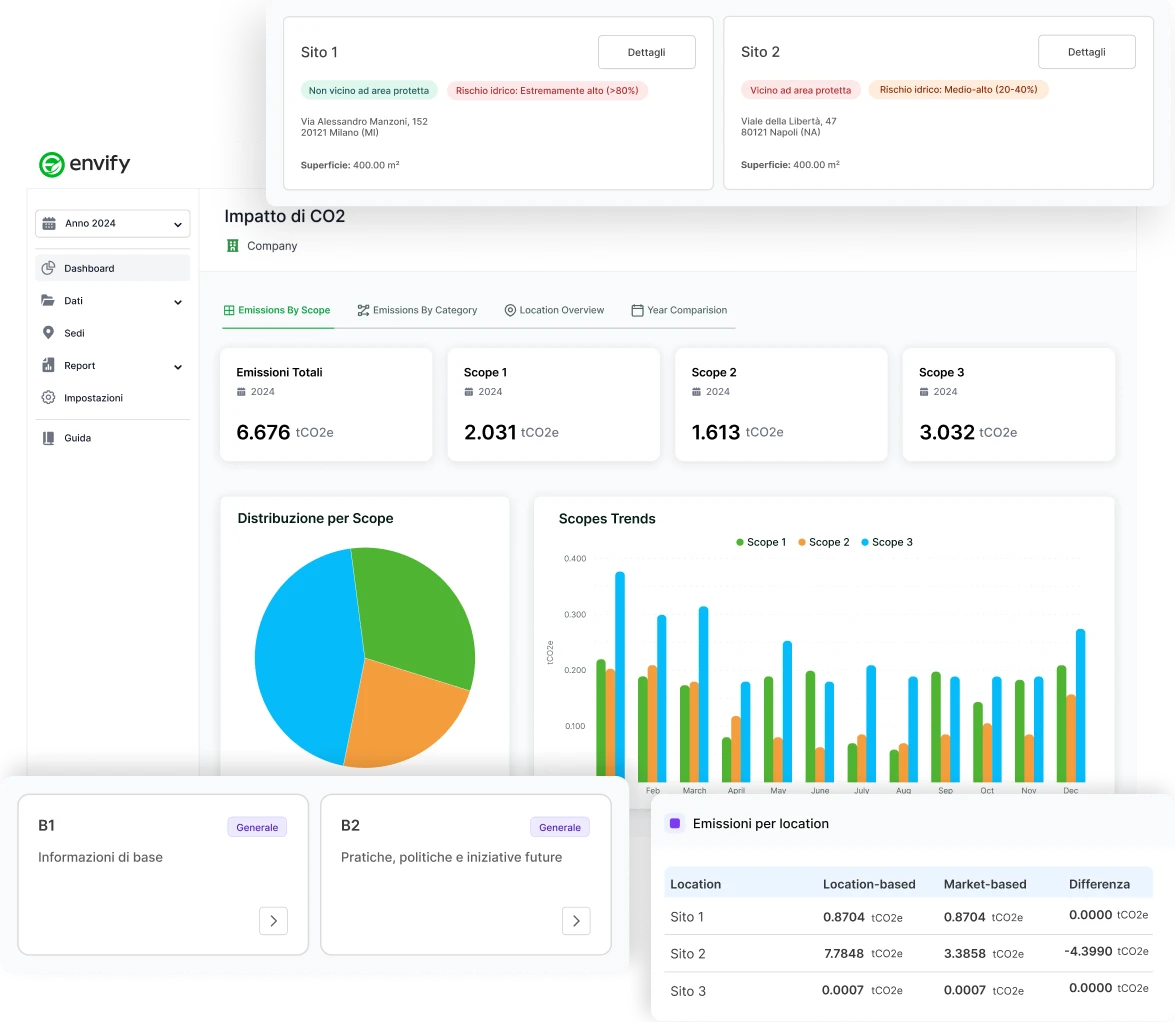Open the B2 Pratiche card via its arrow
Screen dimensions: 1175x1022
(576, 921)
